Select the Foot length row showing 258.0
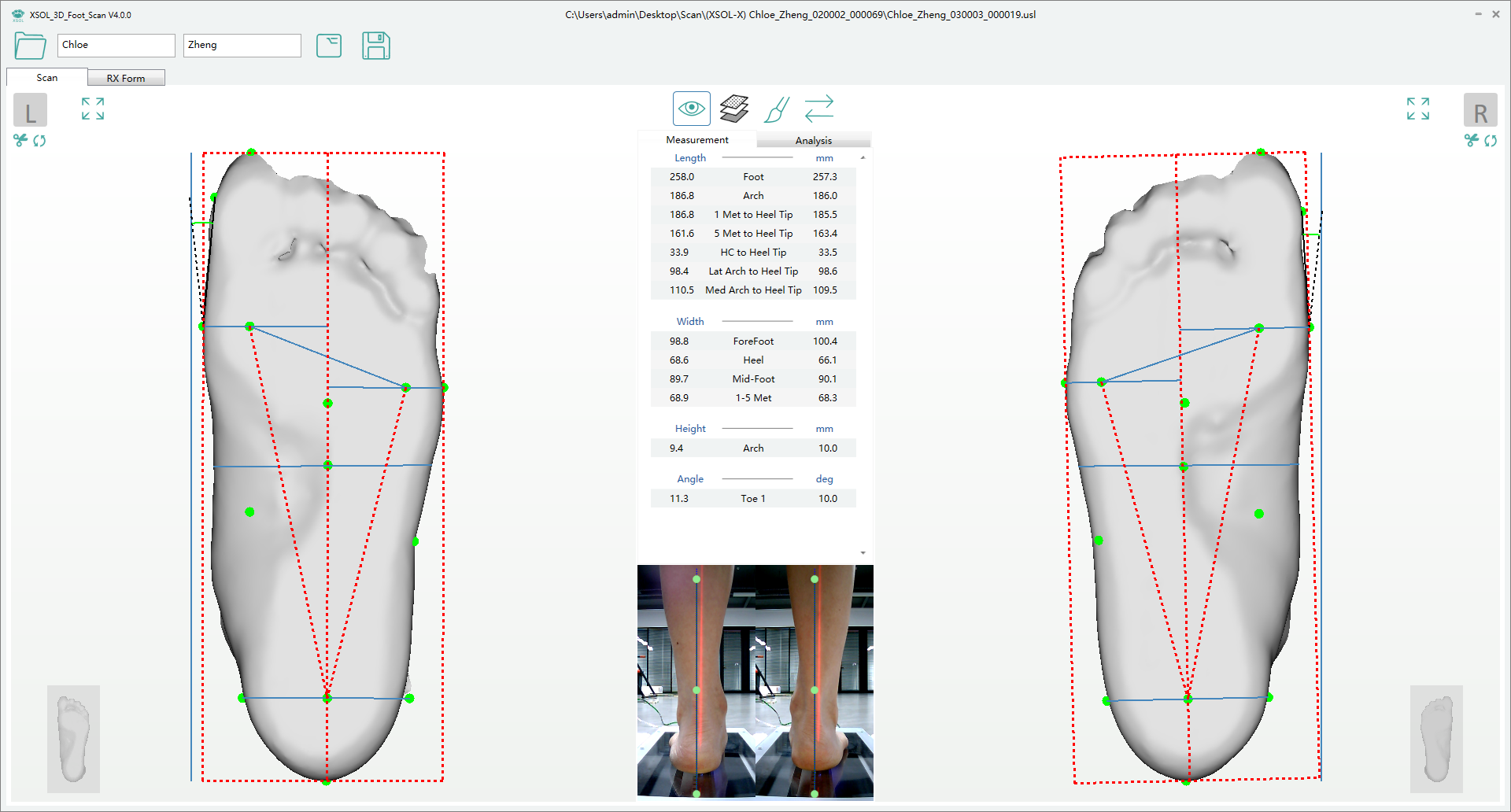The height and width of the screenshot is (812, 1511). pos(752,176)
